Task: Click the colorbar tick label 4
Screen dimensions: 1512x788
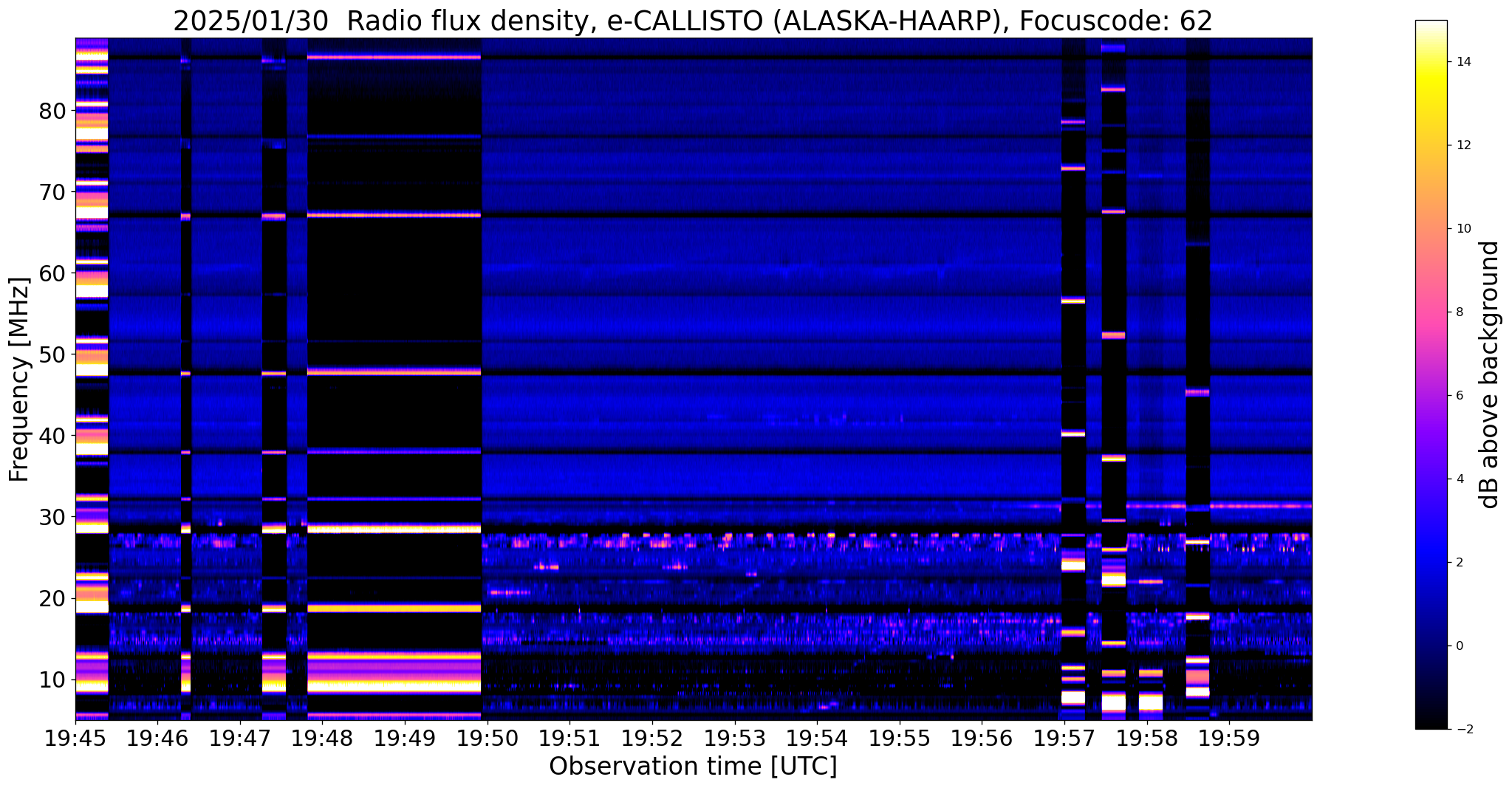Action: (1459, 479)
